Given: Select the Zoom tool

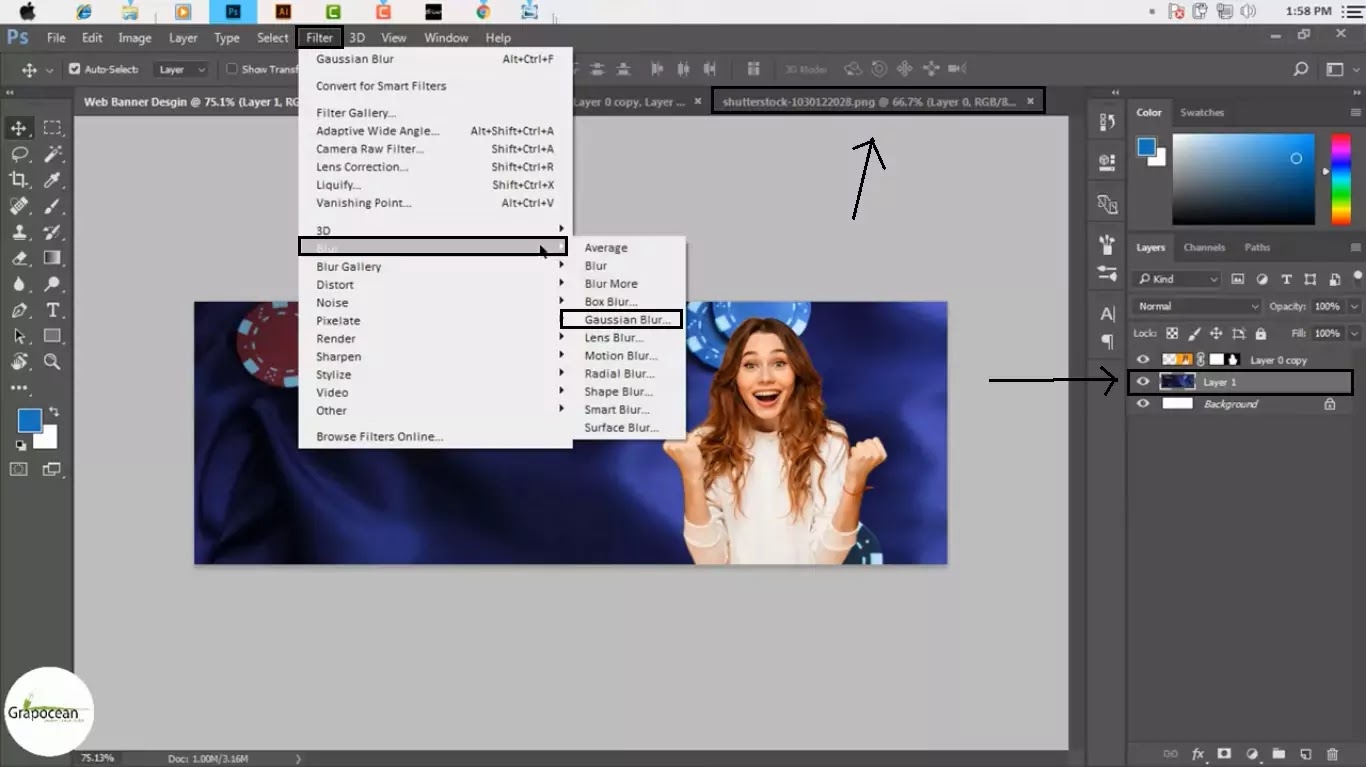Looking at the screenshot, I should [x=53, y=362].
